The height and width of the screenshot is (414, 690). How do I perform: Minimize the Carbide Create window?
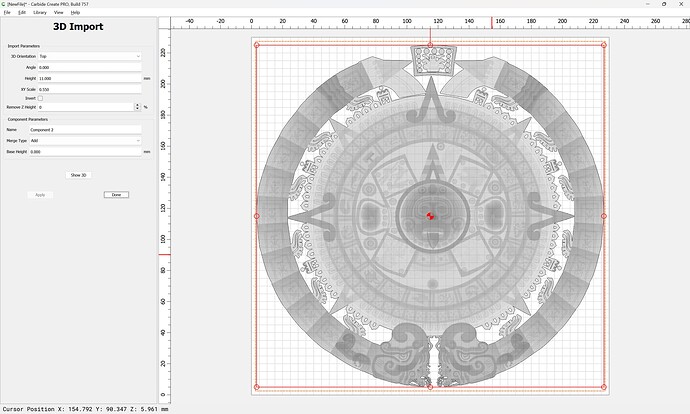point(648,4)
